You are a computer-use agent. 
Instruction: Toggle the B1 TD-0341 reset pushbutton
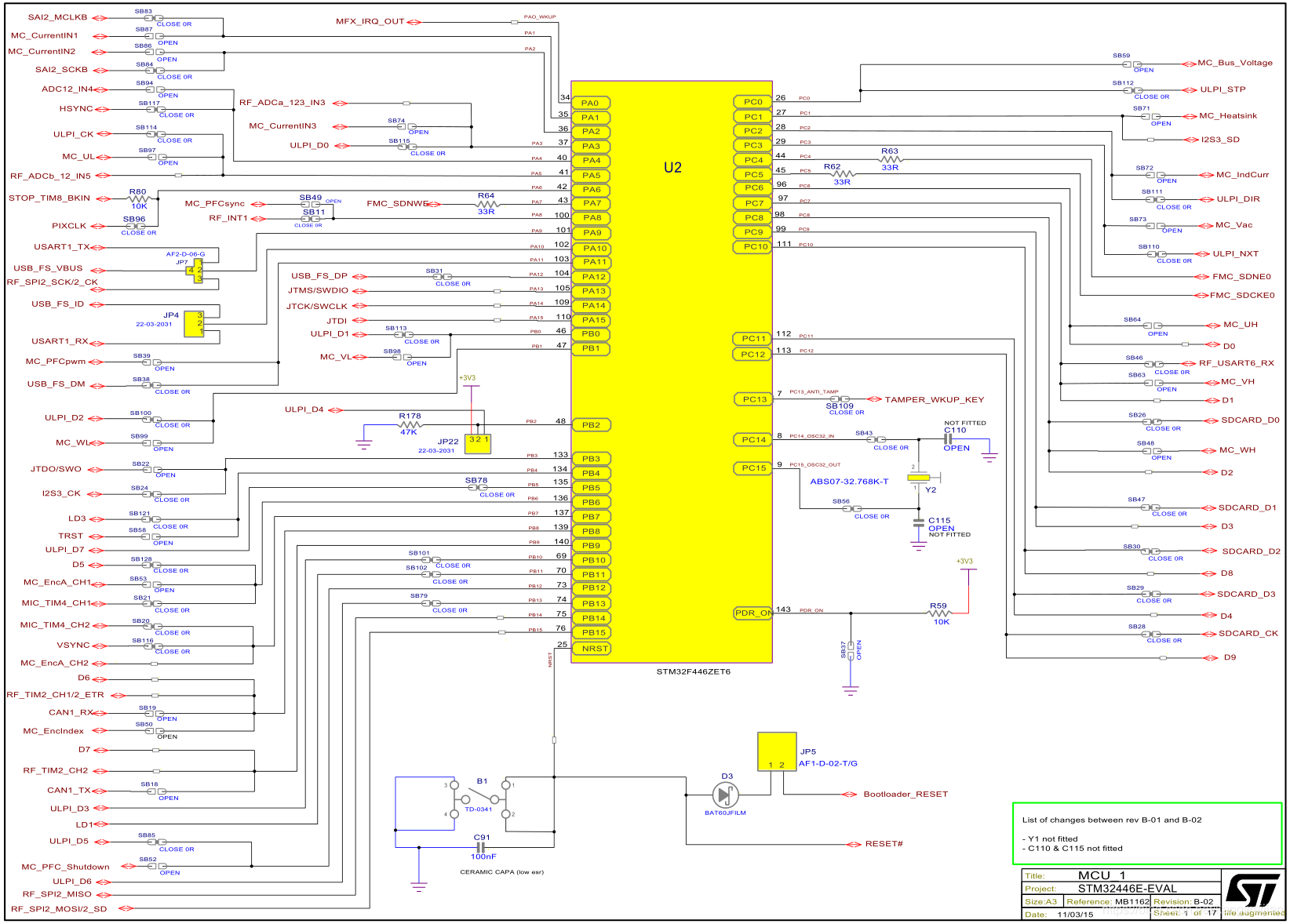[480, 792]
